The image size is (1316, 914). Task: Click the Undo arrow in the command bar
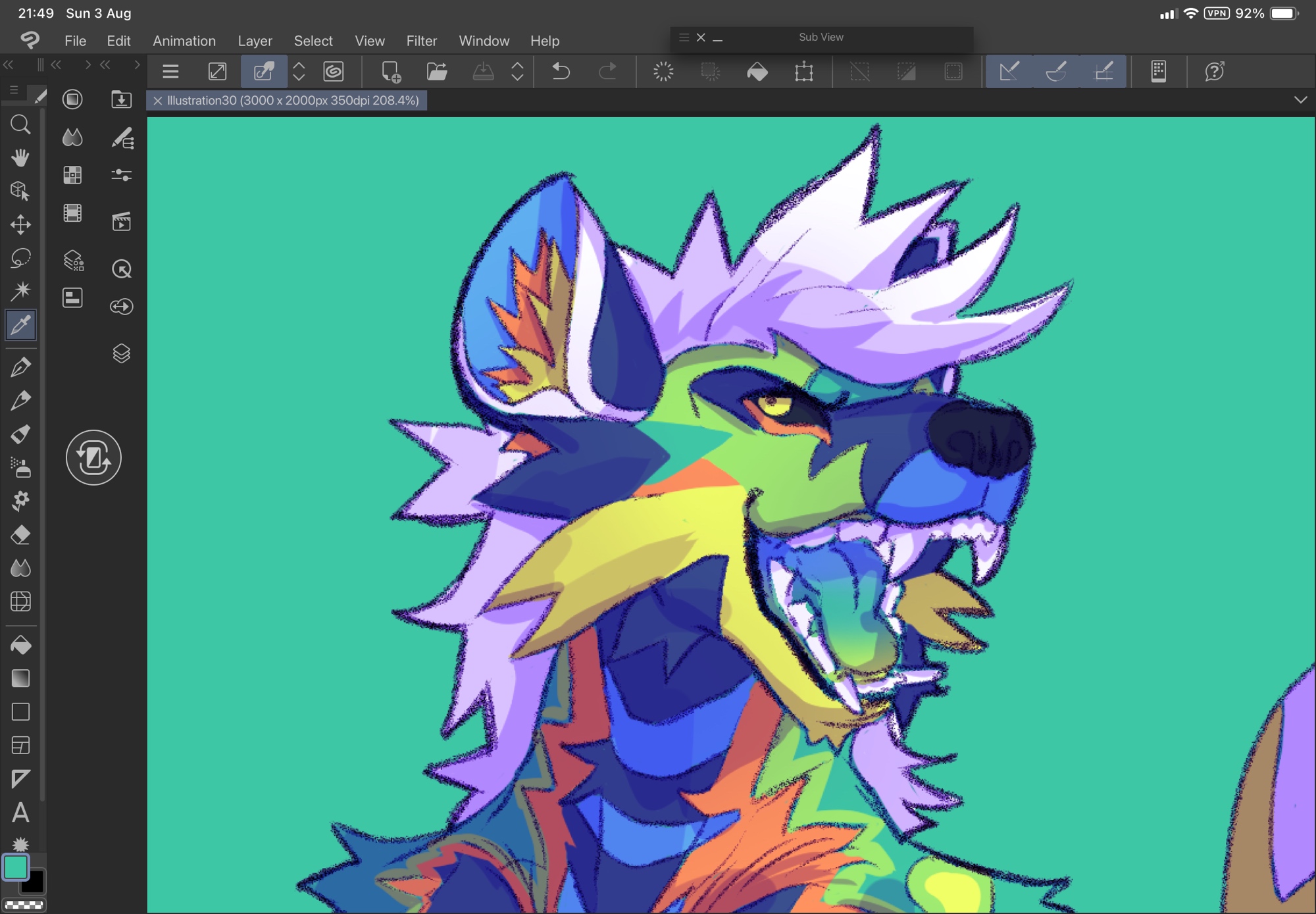pos(561,71)
